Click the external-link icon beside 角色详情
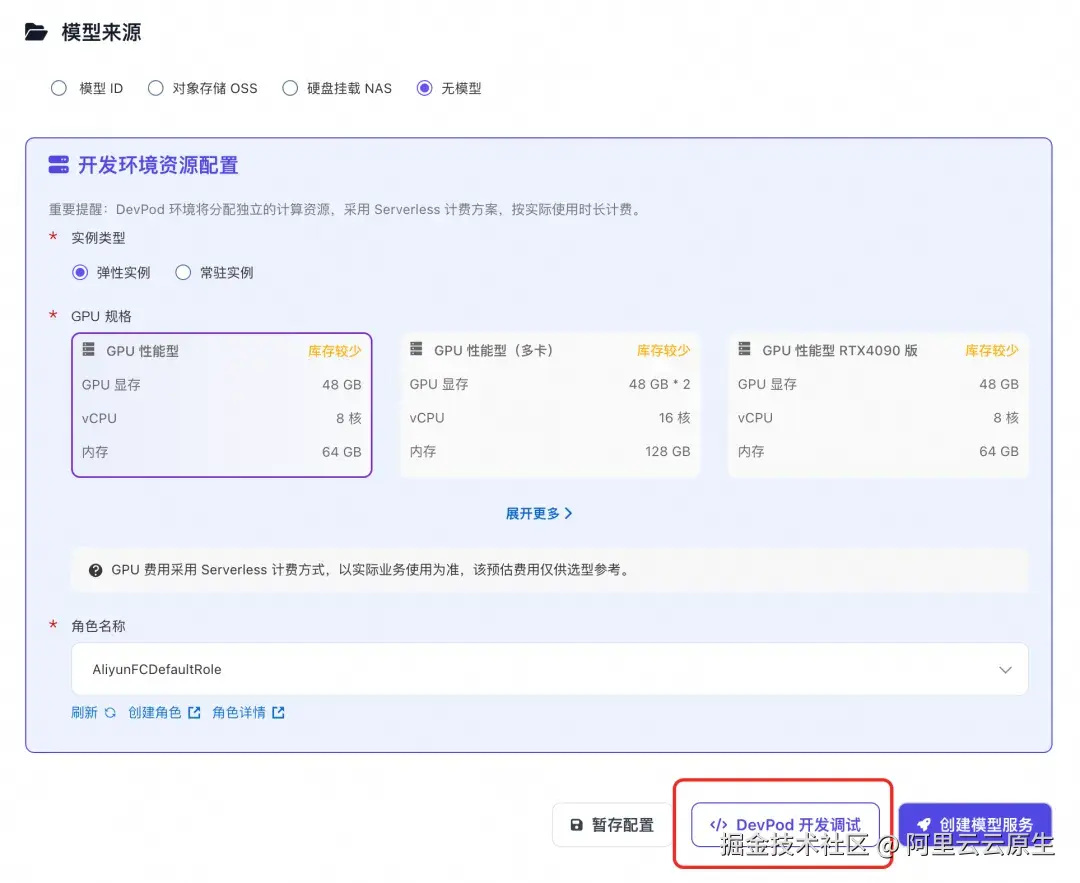The image size is (1080, 883). click(278, 713)
